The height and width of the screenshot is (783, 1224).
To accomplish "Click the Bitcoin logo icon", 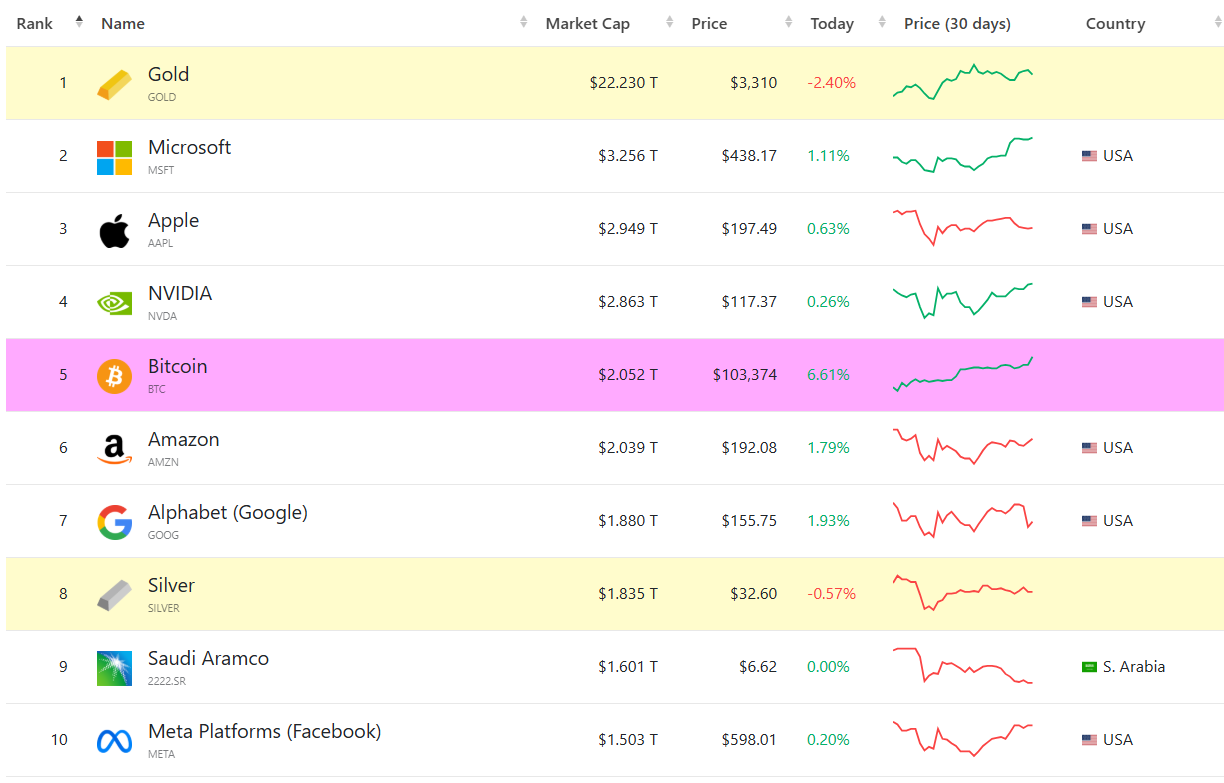I will [114, 376].
